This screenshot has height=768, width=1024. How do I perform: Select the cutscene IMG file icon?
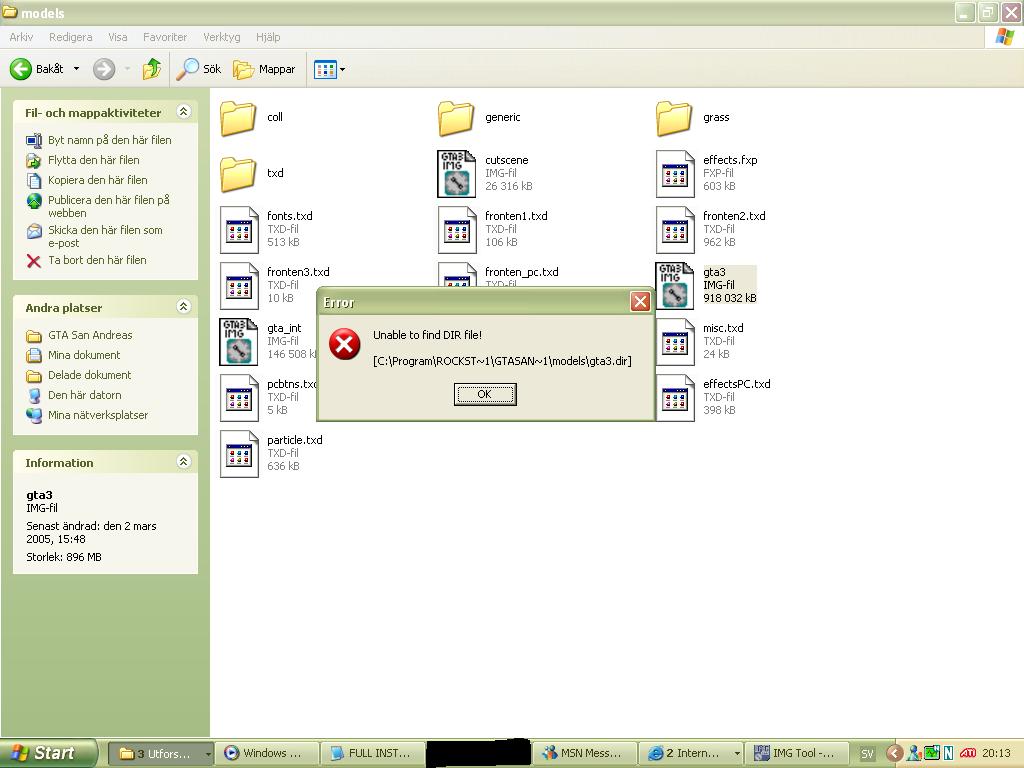[x=456, y=174]
